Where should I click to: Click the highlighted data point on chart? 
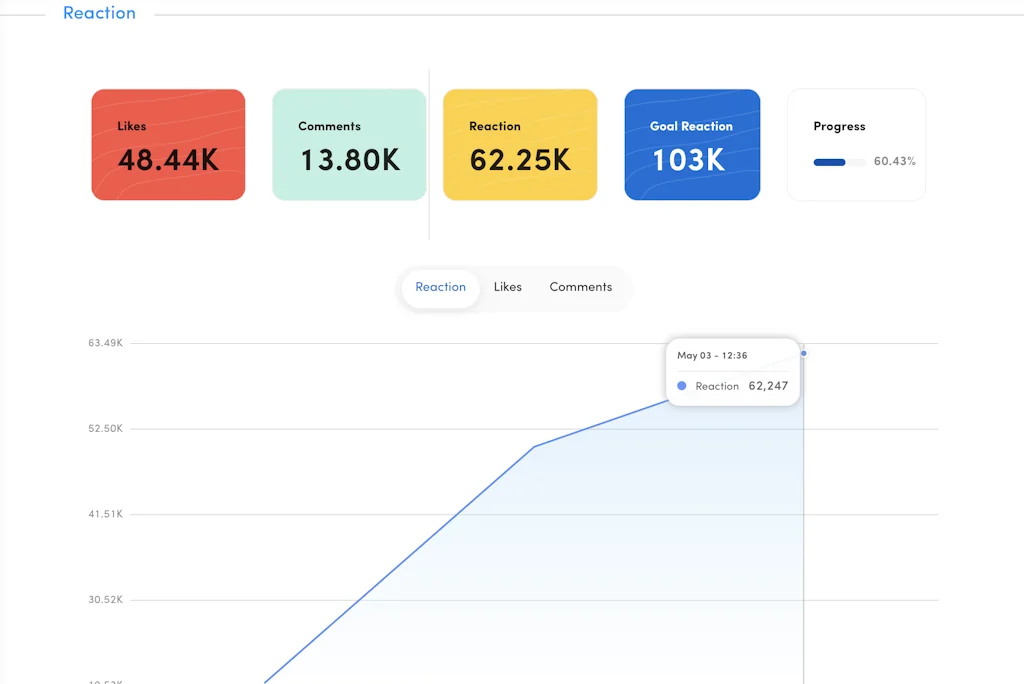804,353
